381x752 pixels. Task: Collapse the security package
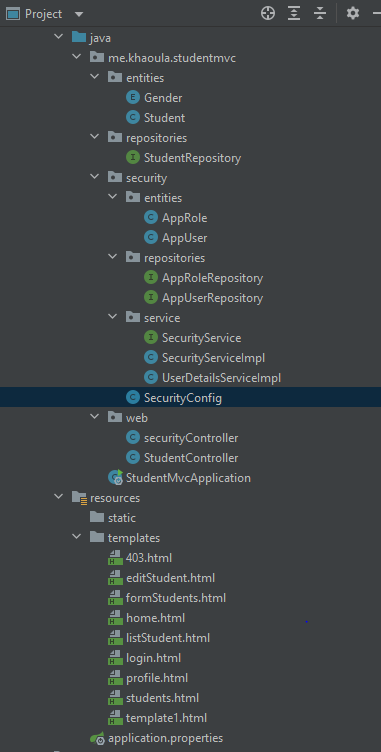pos(95,178)
